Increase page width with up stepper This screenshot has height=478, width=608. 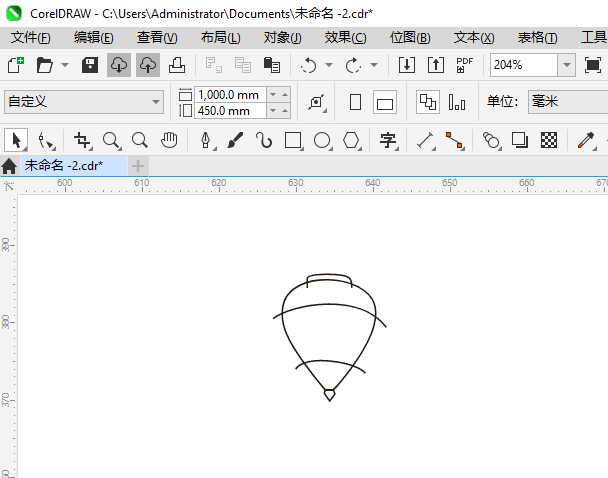tap(285, 95)
